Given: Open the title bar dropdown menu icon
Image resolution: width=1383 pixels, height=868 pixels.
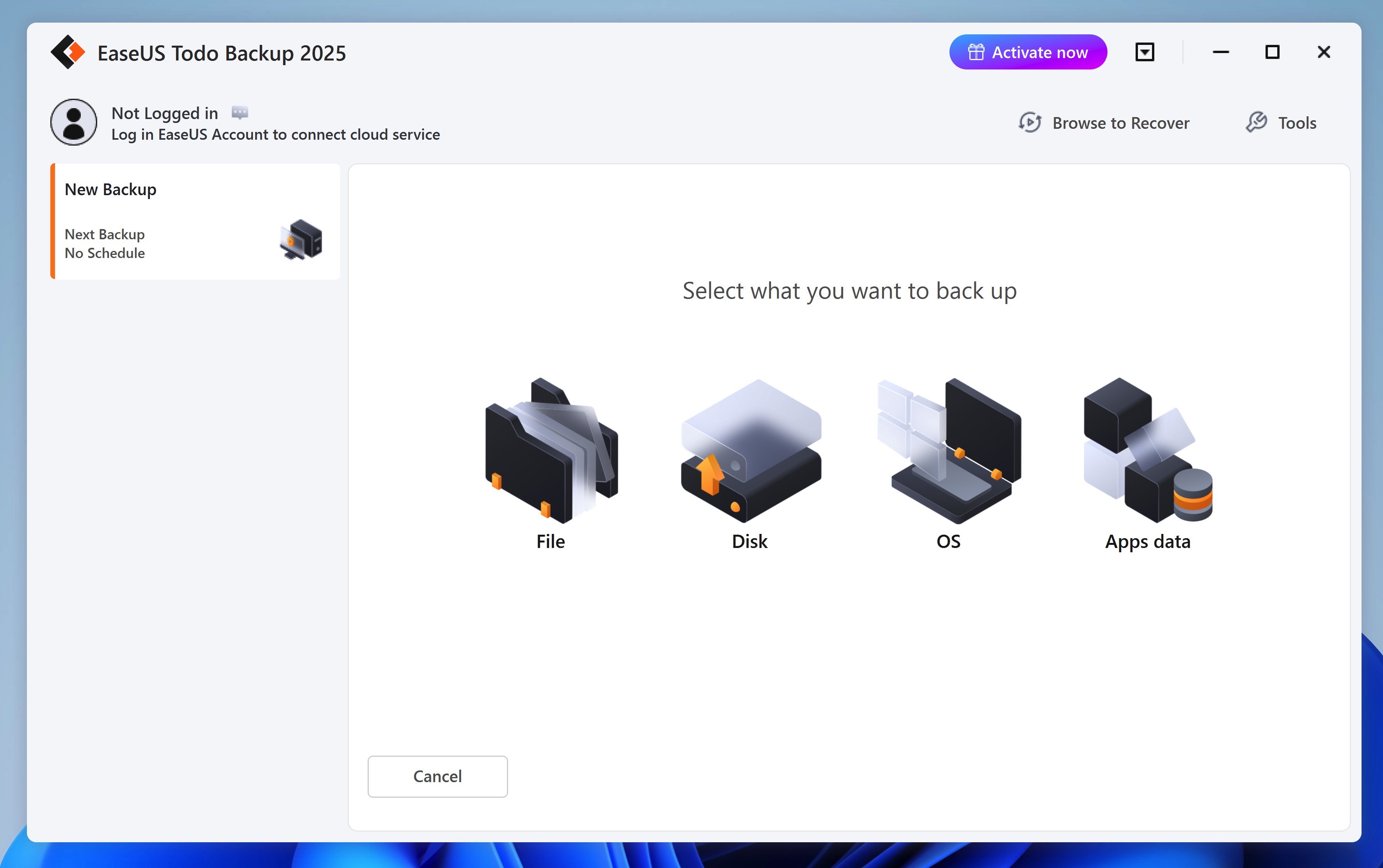Looking at the screenshot, I should 1145,52.
